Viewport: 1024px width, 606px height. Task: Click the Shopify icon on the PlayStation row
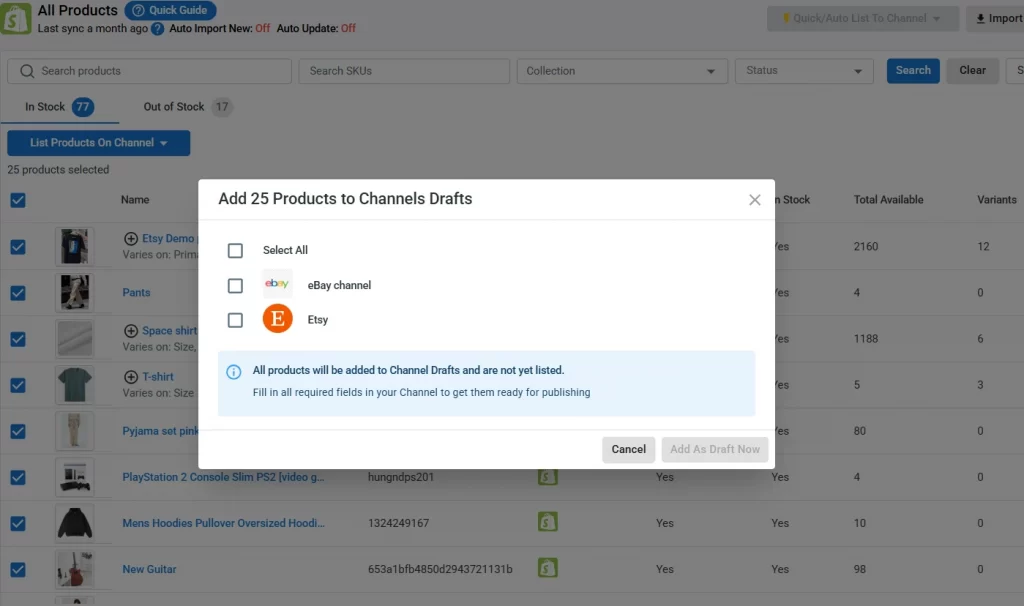[x=548, y=477]
